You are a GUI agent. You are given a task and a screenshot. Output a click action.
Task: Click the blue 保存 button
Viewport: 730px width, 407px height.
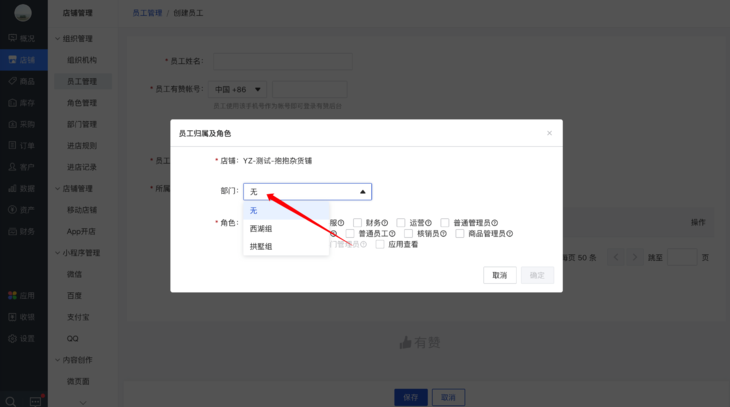pos(411,397)
